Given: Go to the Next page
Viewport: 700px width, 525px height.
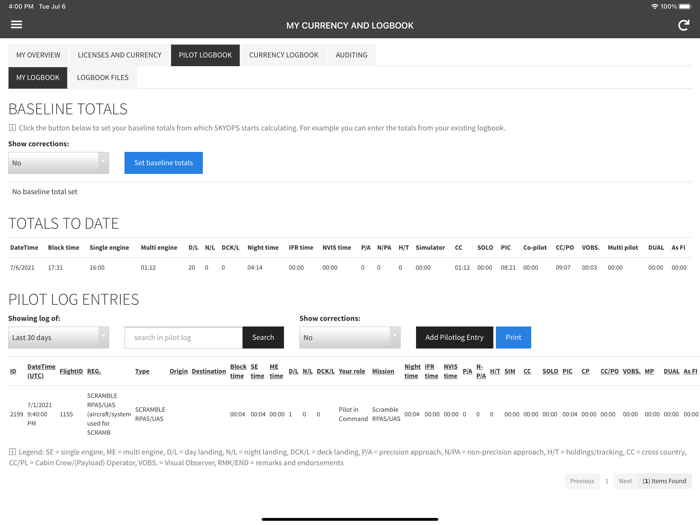Looking at the screenshot, I should click(x=625, y=481).
